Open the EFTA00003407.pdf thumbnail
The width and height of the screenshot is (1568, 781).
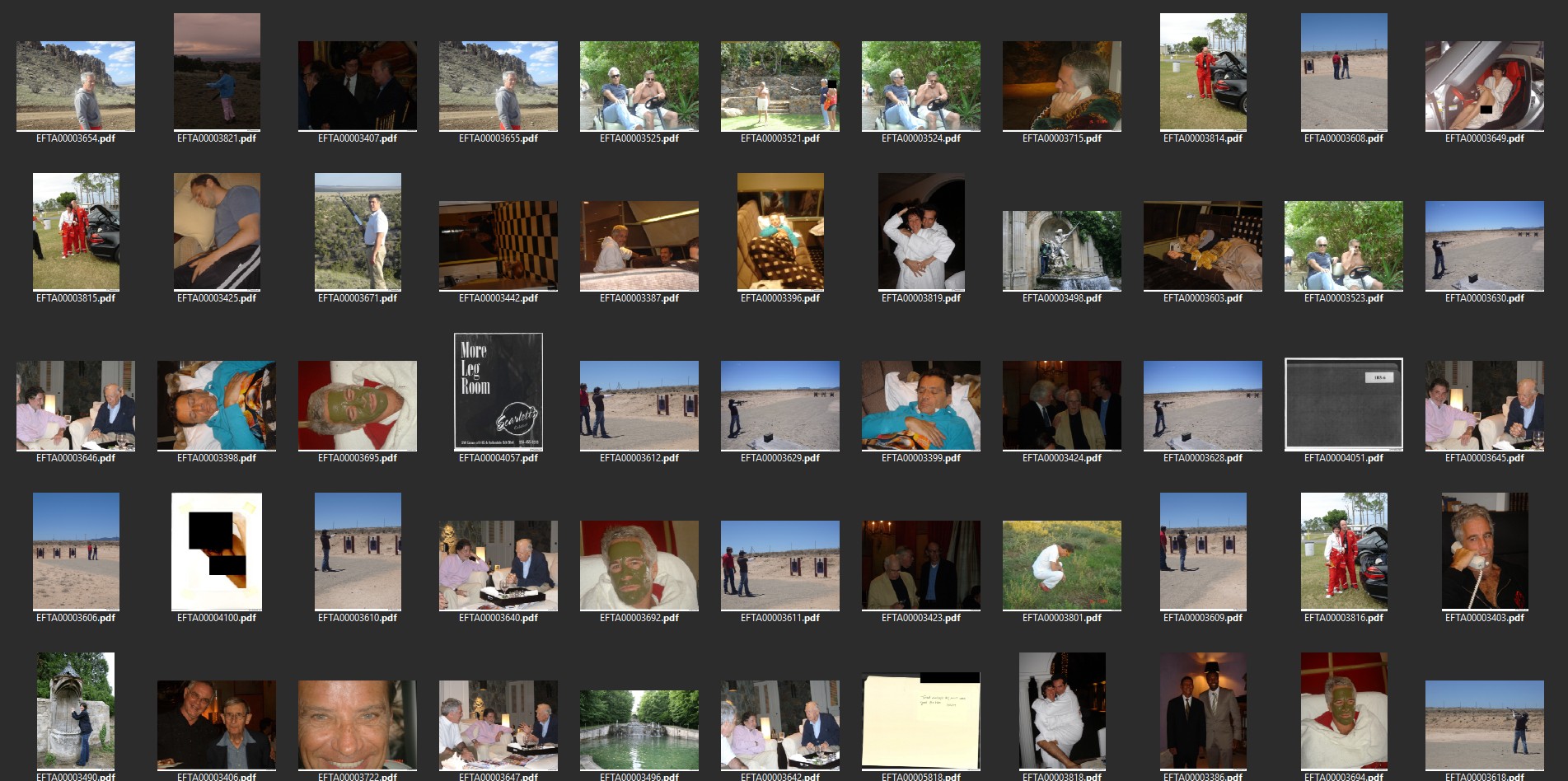(x=358, y=86)
